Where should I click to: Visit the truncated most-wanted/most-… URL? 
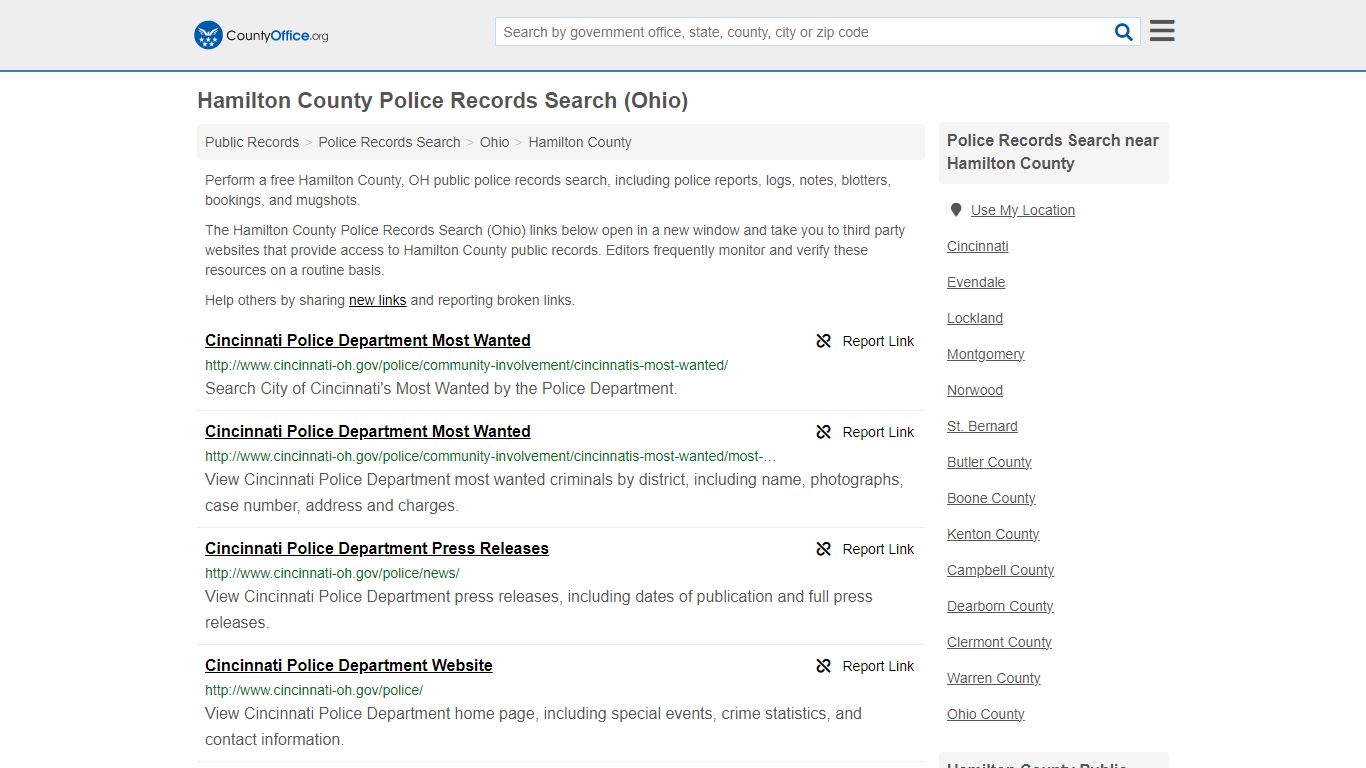pos(490,456)
